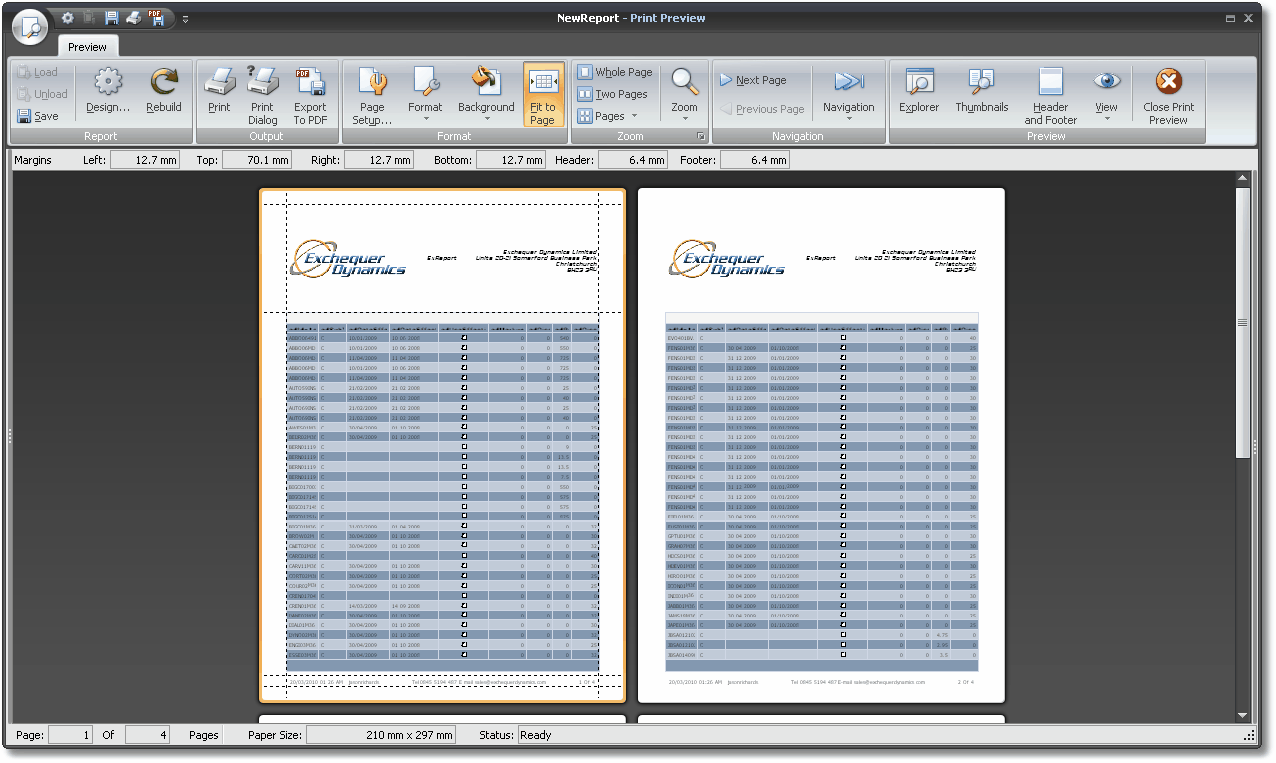Open the report Design view

click(108, 92)
